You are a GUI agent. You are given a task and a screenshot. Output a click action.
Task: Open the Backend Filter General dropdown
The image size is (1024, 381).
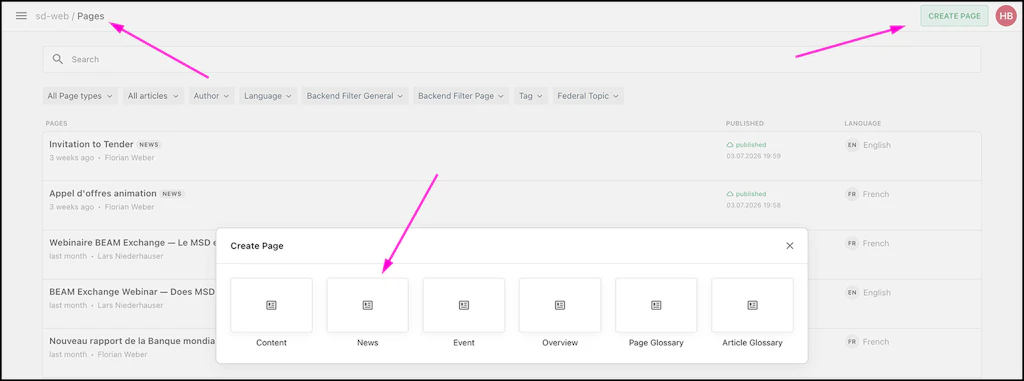(x=355, y=96)
